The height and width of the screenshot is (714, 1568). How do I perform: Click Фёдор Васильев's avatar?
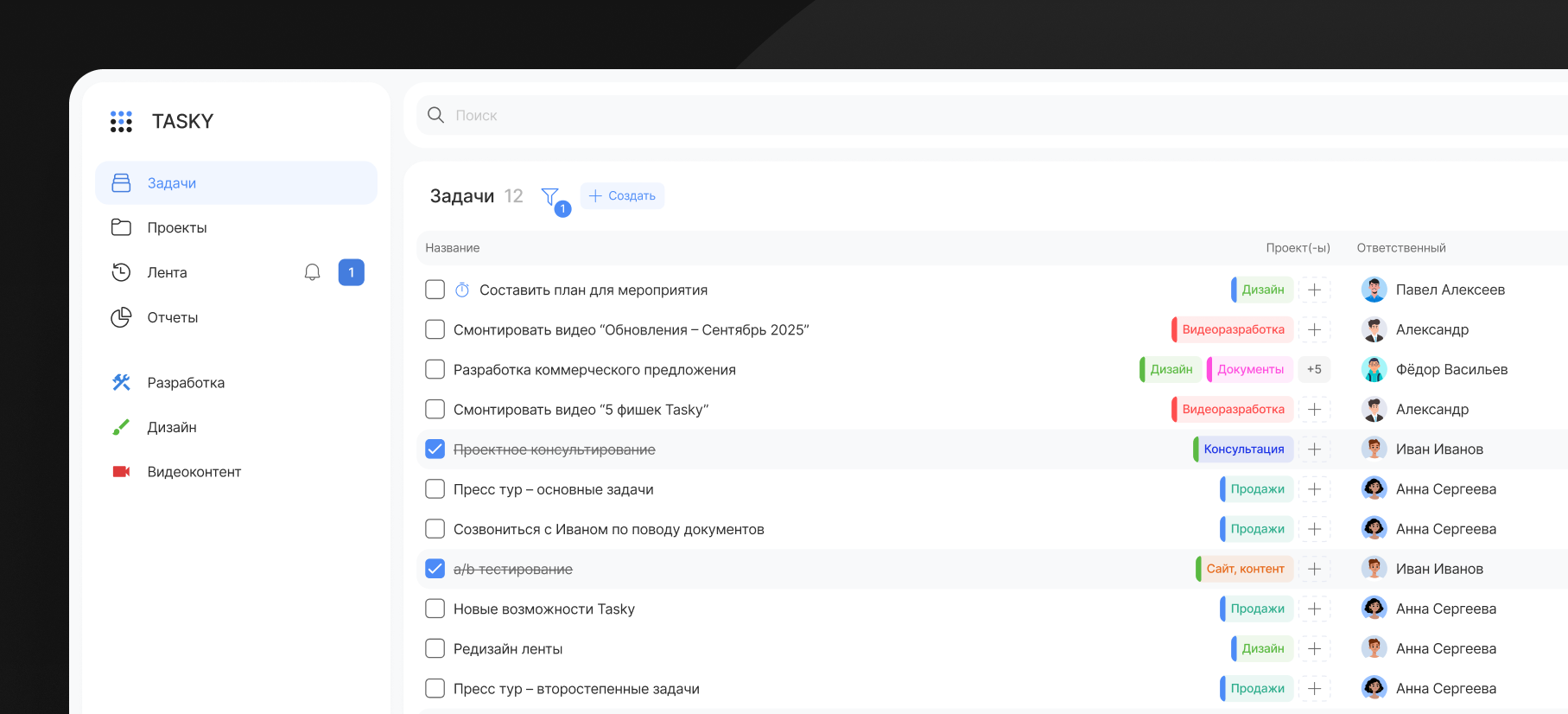(1374, 369)
